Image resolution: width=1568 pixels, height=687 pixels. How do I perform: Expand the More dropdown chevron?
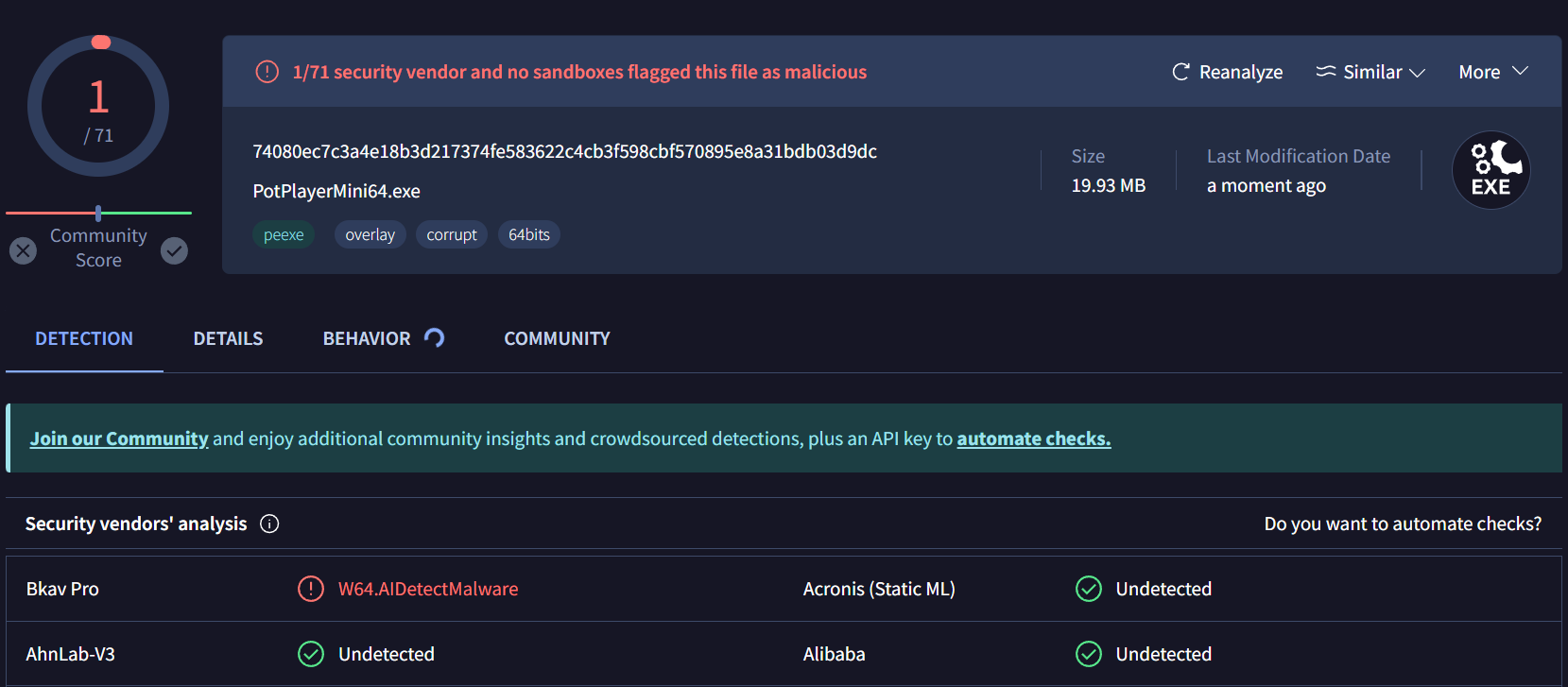[x=1520, y=72]
